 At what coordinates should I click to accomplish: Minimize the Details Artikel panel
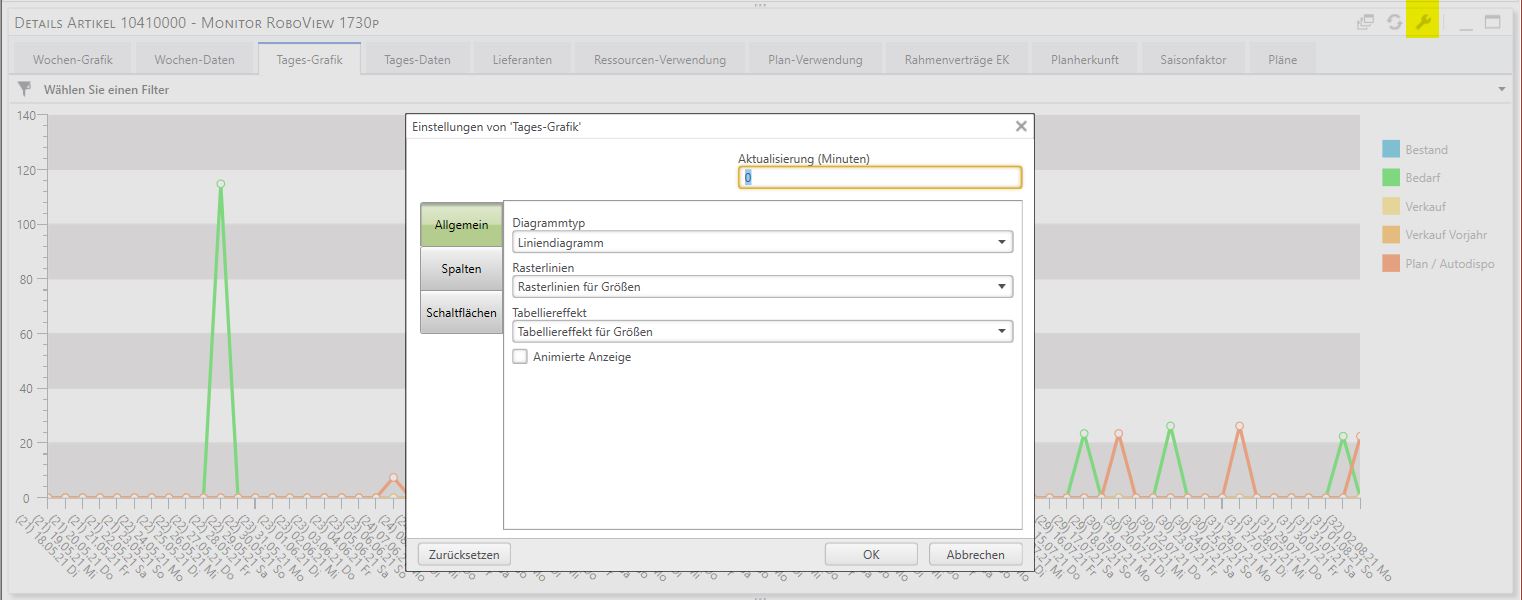(x=1466, y=22)
